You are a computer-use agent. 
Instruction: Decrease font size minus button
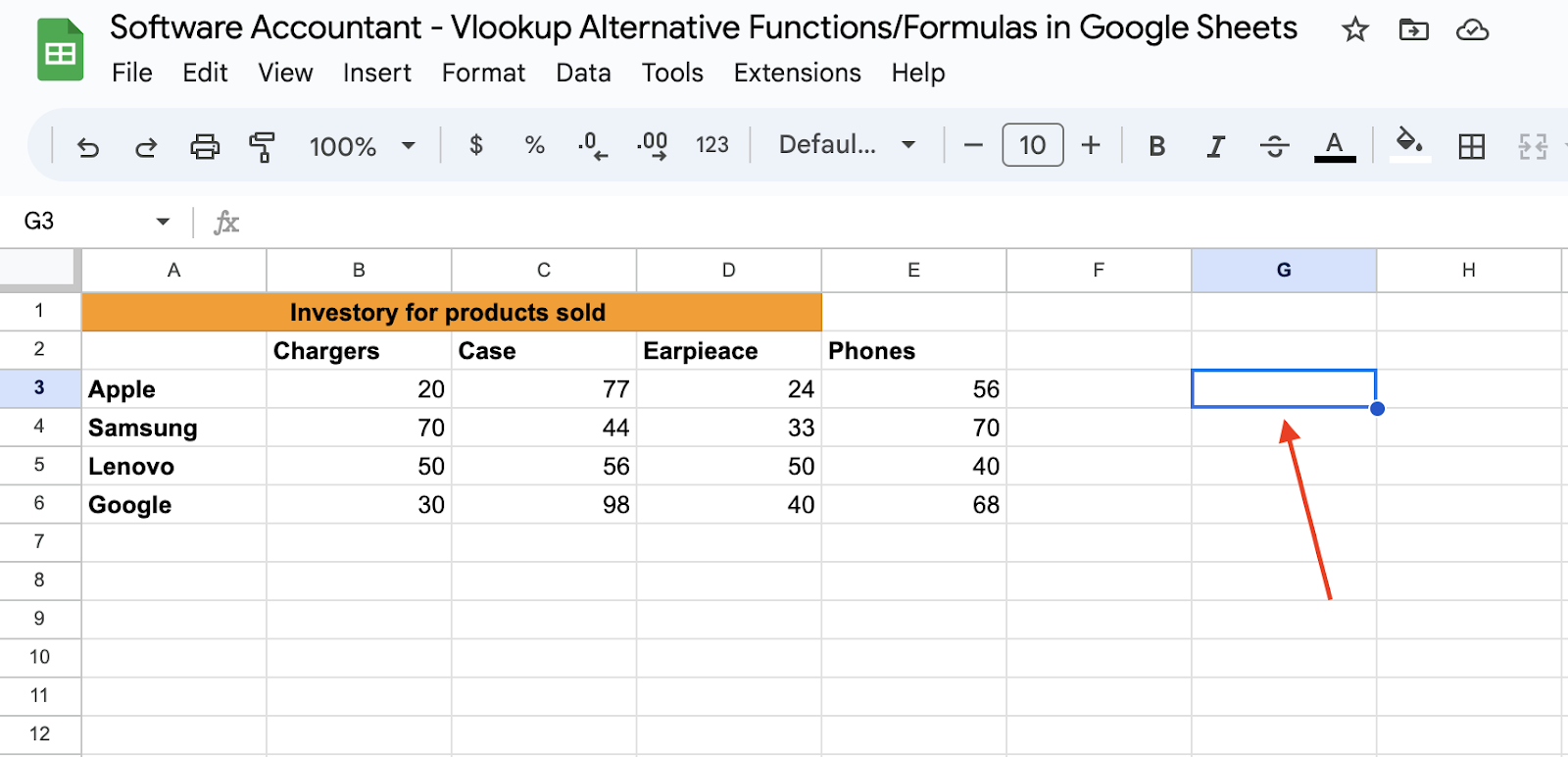(x=973, y=146)
